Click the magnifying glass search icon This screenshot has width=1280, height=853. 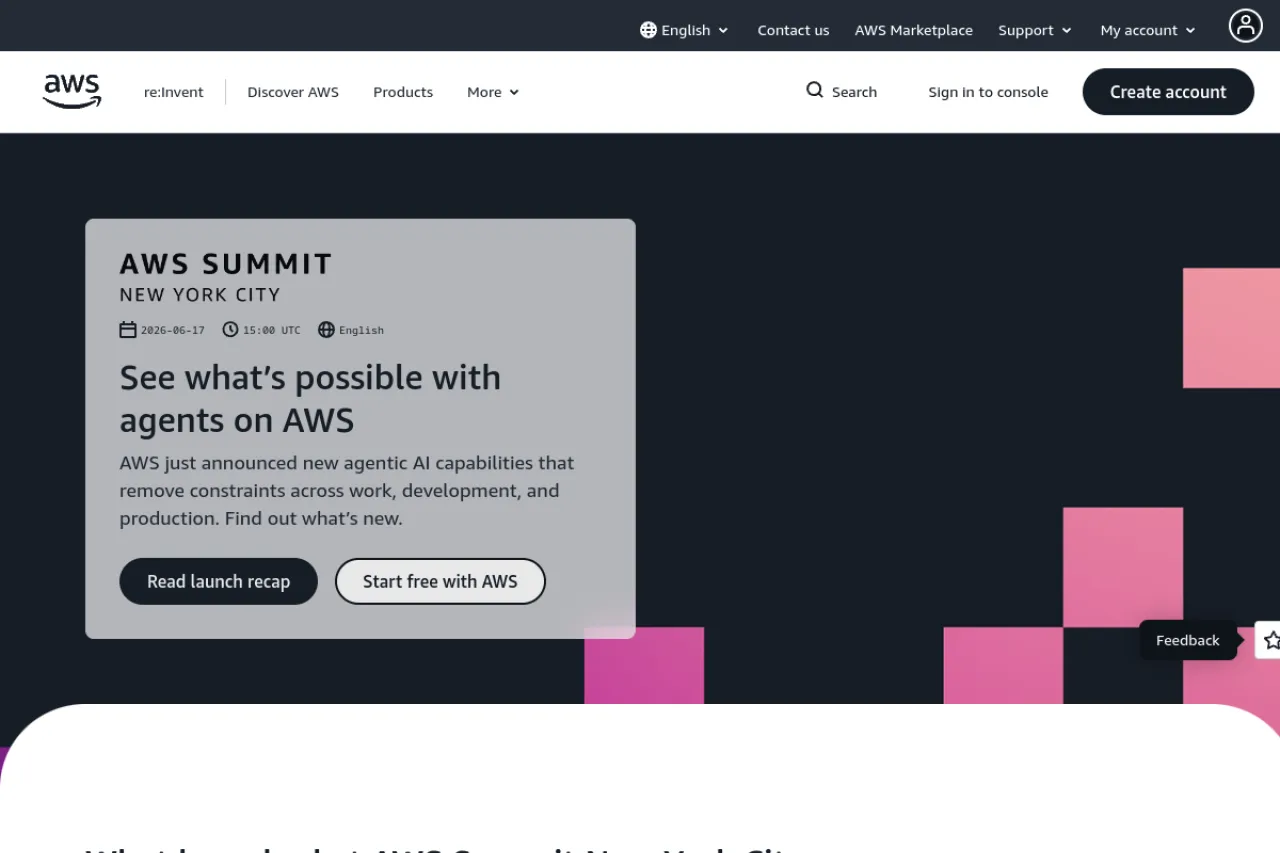tap(815, 90)
